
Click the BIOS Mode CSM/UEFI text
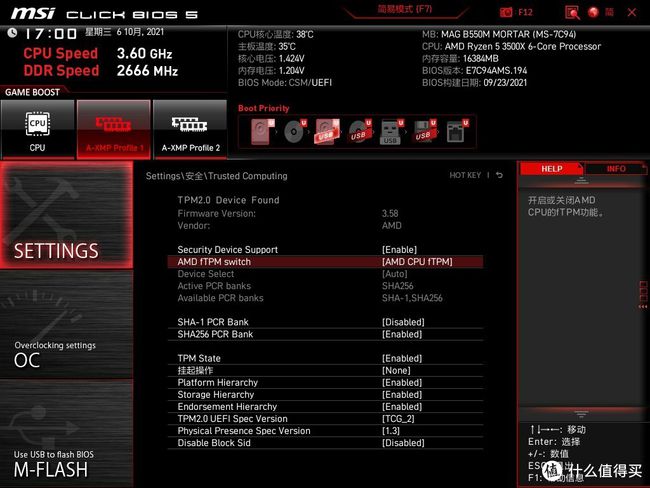[x=285, y=83]
